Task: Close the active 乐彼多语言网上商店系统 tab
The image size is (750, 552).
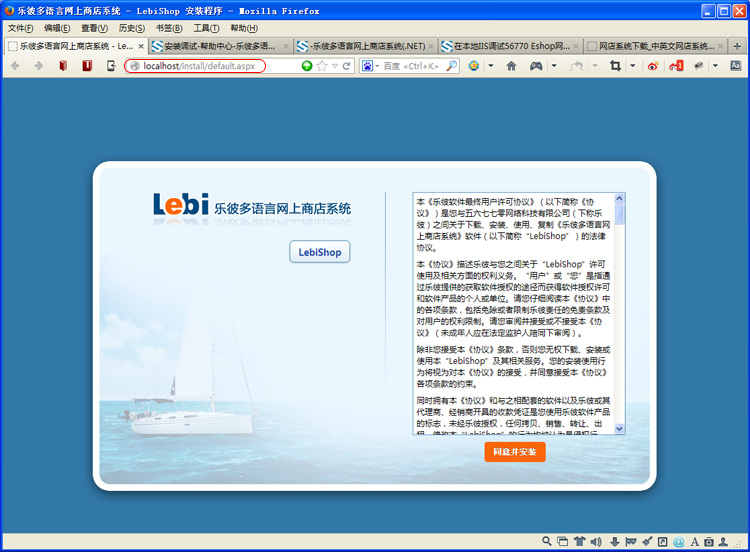Action: click(141, 46)
